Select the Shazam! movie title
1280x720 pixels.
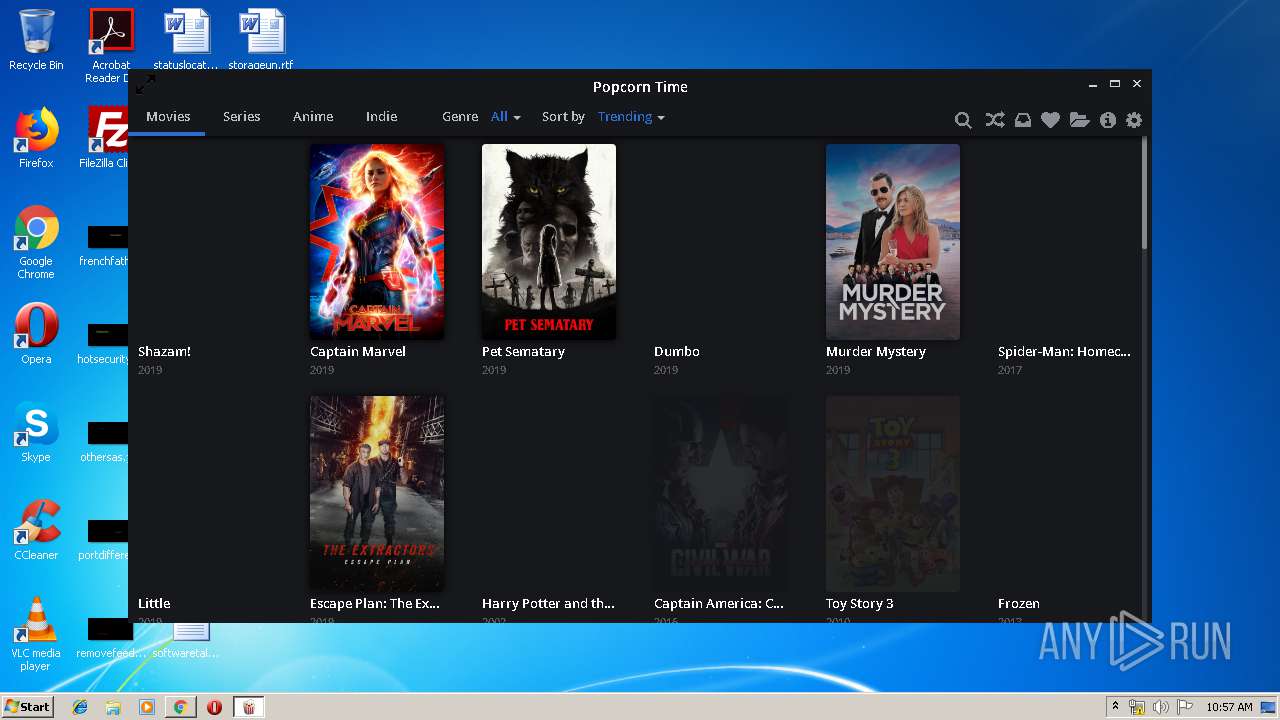(x=164, y=352)
